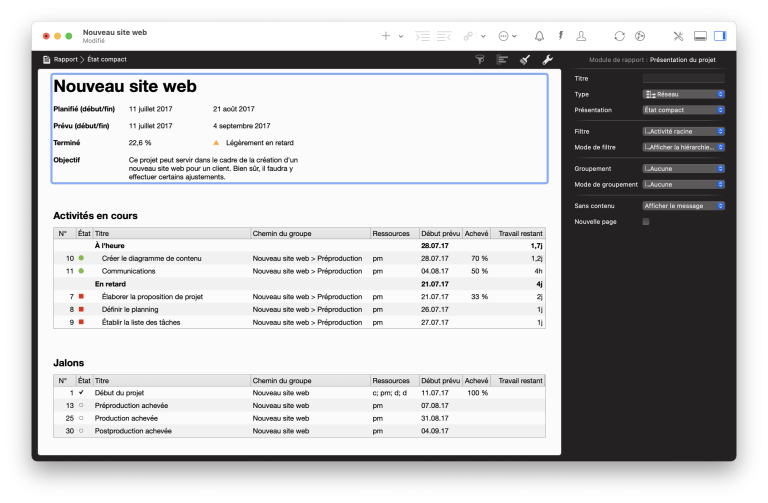
Task: Click the indent activity icon
Action: (x=422, y=36)
